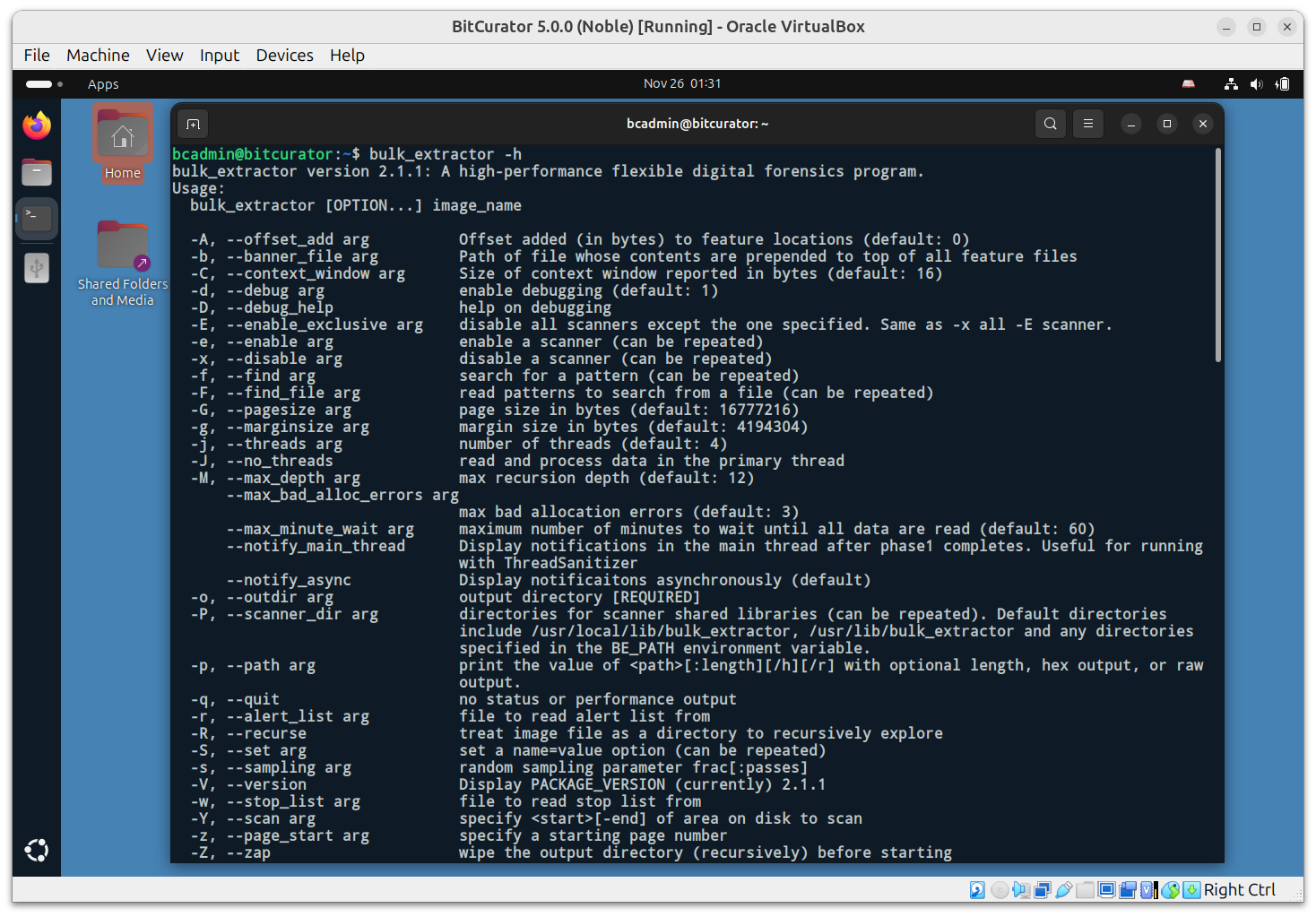1316x917 pixels.
Task: Click the '-Z, --zap' option text
Action: click(230, 852)
